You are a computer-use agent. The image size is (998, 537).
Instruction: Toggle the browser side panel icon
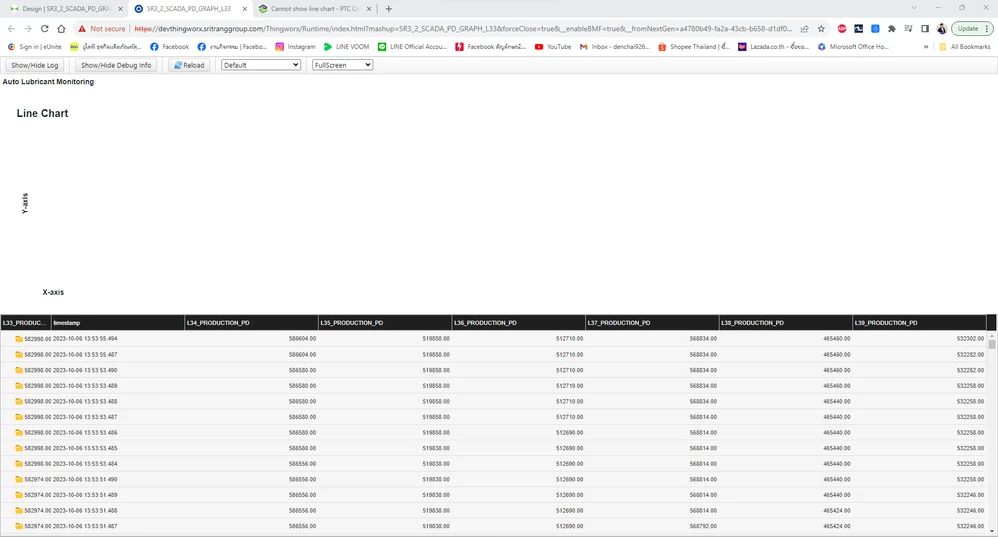[x=925, y=29]
